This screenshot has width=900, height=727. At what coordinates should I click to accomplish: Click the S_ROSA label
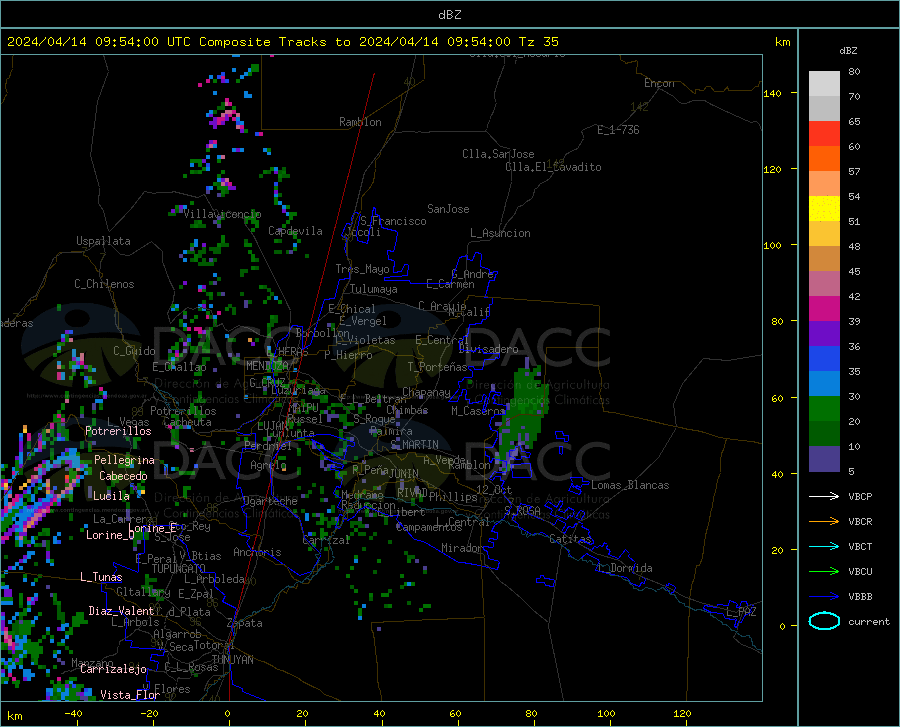pos(522,511)
